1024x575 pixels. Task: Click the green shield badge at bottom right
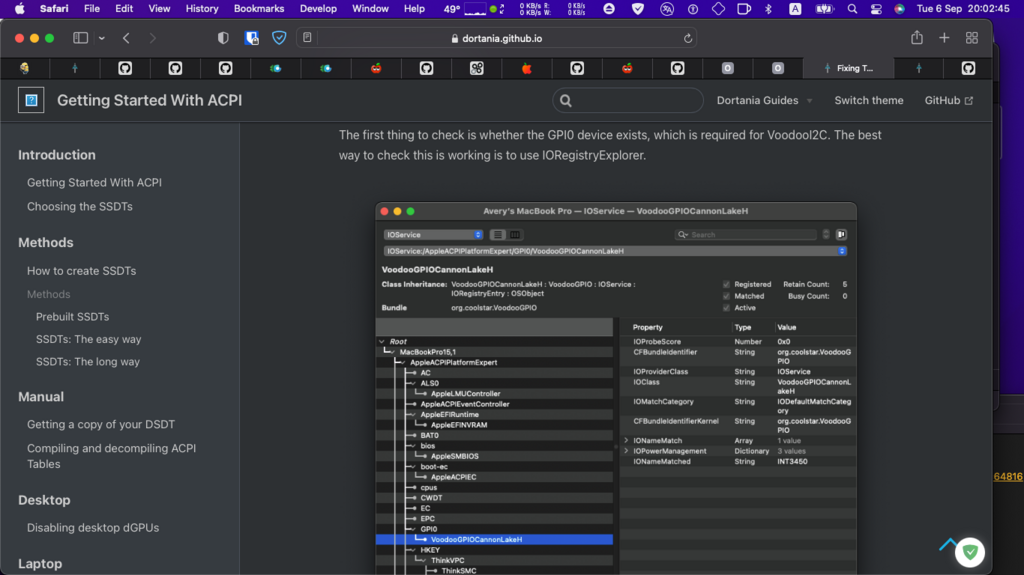(969, 551)
